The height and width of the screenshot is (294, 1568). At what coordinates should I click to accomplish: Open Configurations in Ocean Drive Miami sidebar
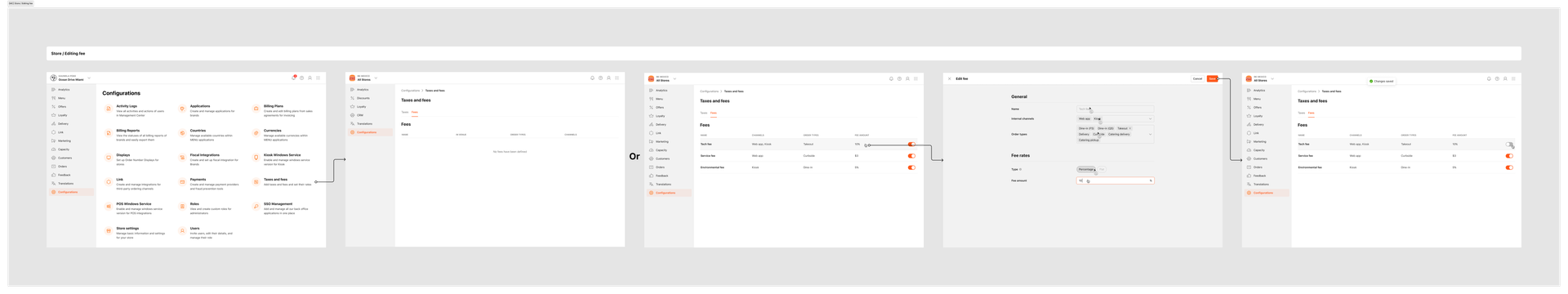(x=71, y=192)
